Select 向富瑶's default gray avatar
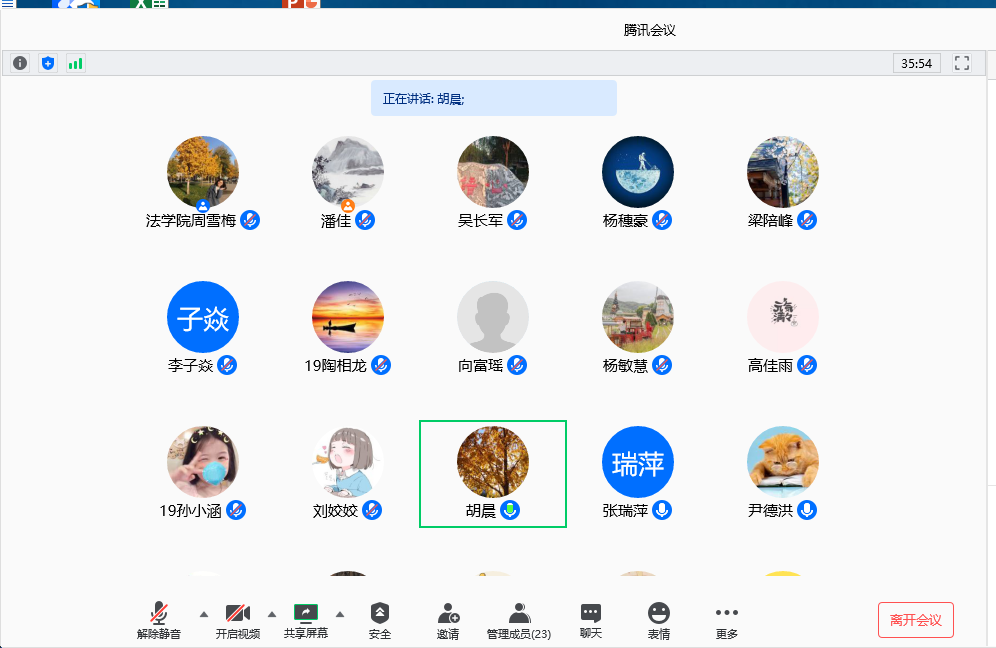 (x=493, y=317)
